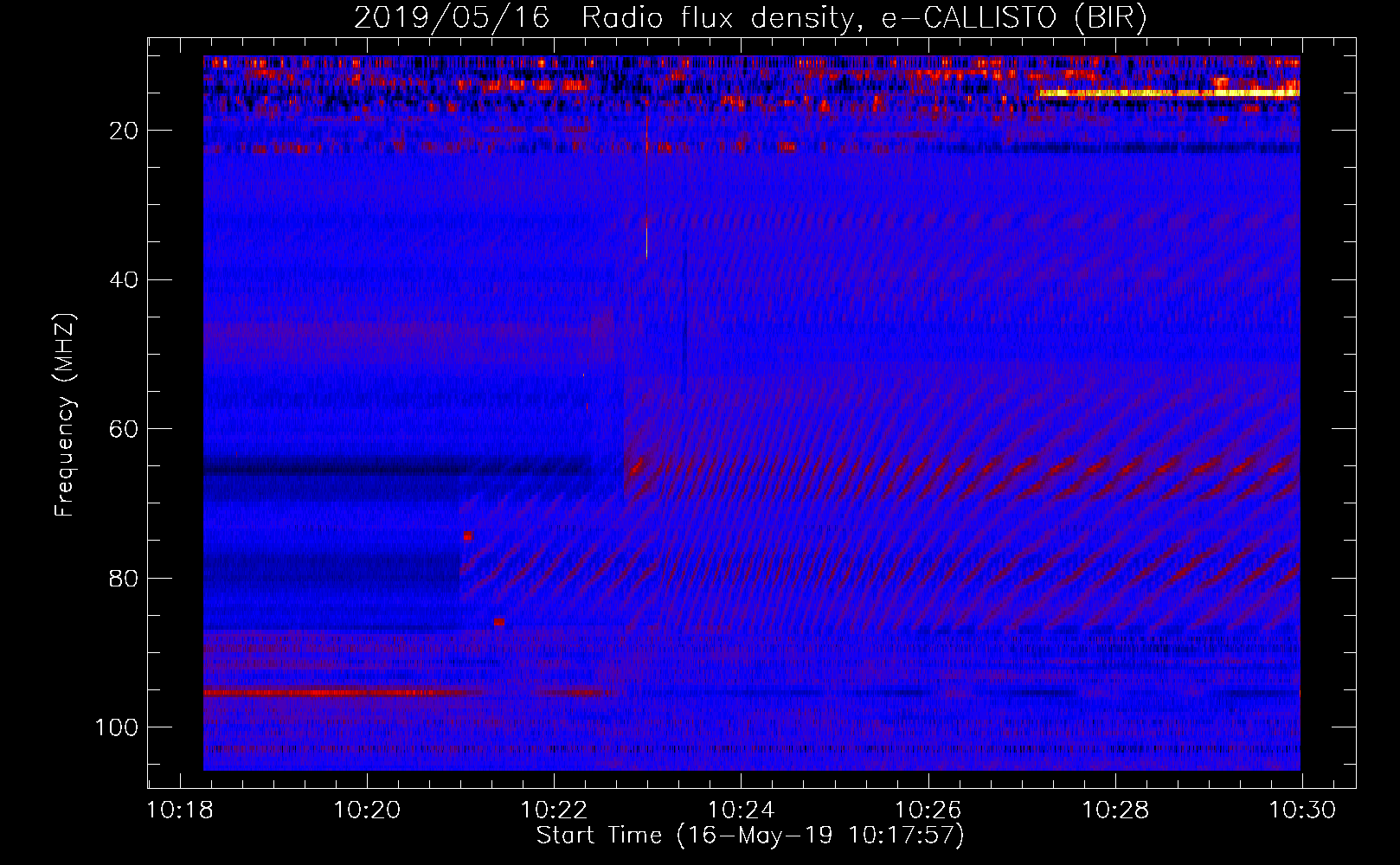
Task: Select the 80 MHz frequency tick label
Action: pos(123,578)
